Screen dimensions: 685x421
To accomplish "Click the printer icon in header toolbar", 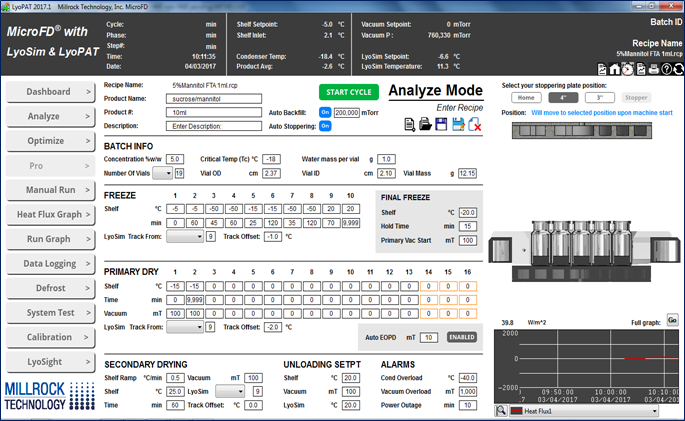I will coord(654,69).
